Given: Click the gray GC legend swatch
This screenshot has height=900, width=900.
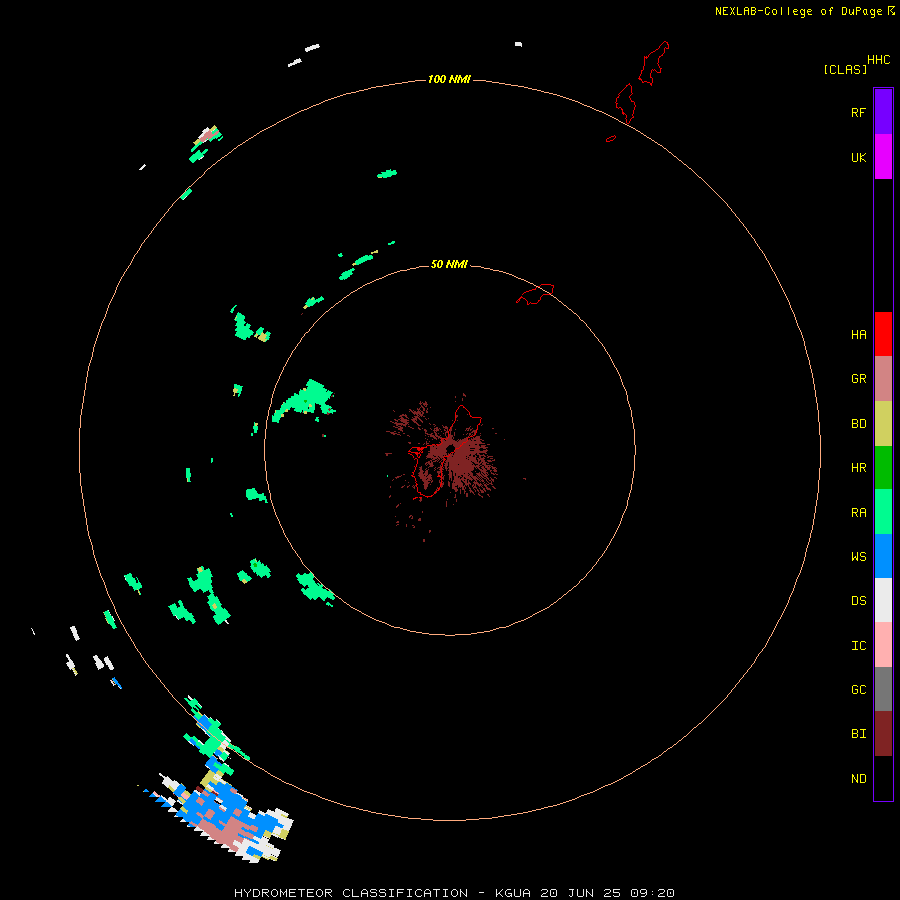Looking at the screenshot, I should click(x=883, y=689).
